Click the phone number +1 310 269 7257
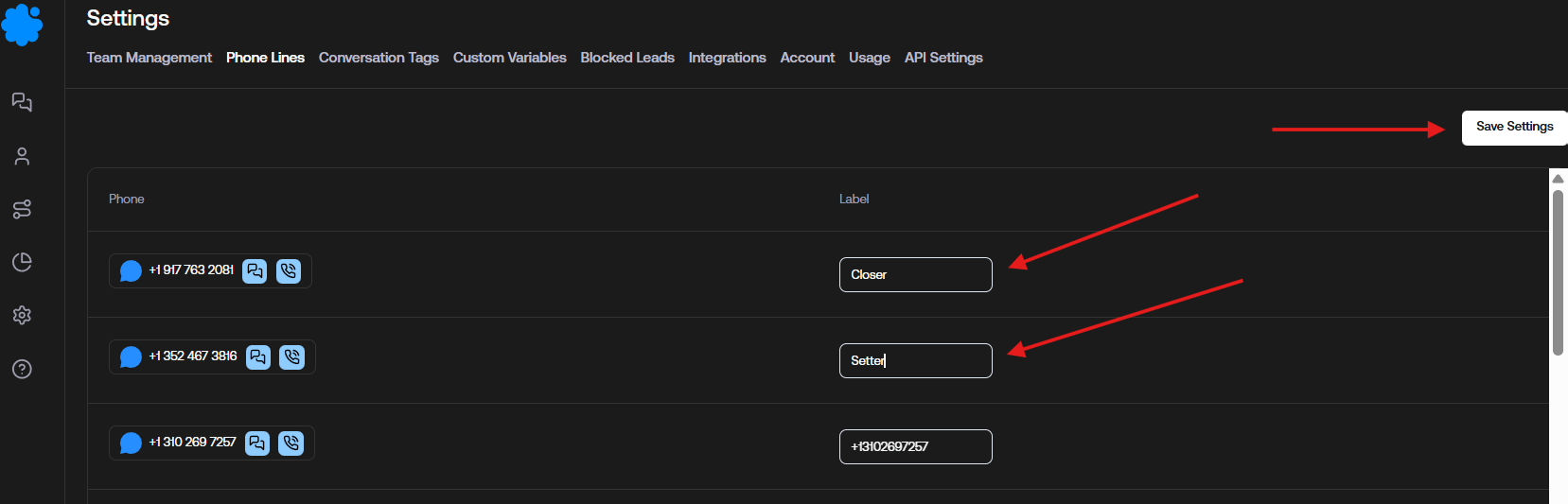Viewport: 1568px width, 504px height. coord(192,443)
